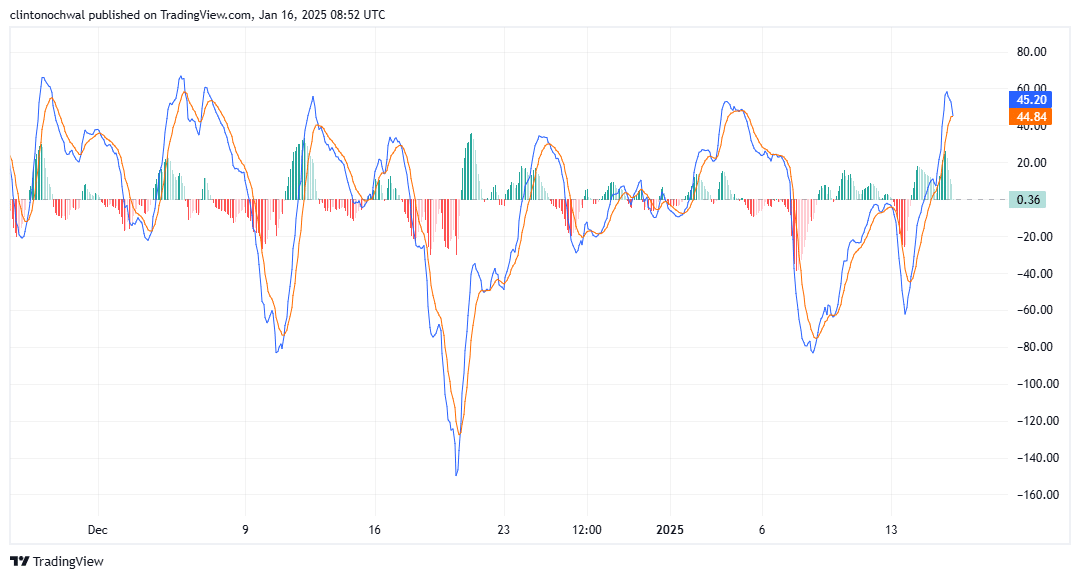Screen dimensions: 1080x579
Task: Click the 13 date marker on time axis
Action: (892, 530)
